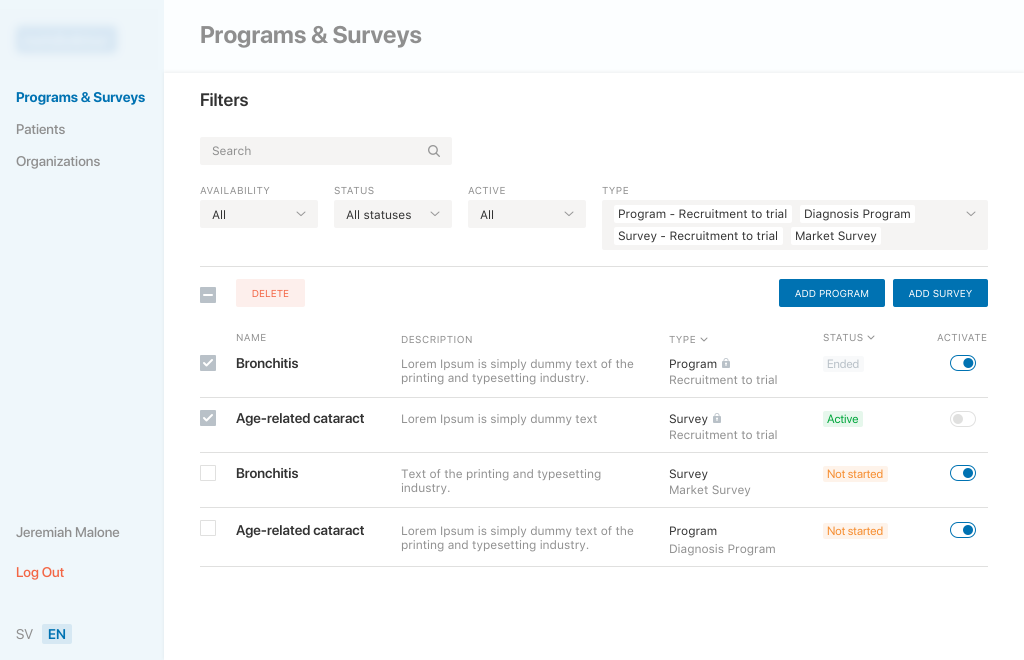Viewport: 1024px width, 660px height.
Task: Toggle activate switch for Ended Bronchitis program
Action: point(963,363)
